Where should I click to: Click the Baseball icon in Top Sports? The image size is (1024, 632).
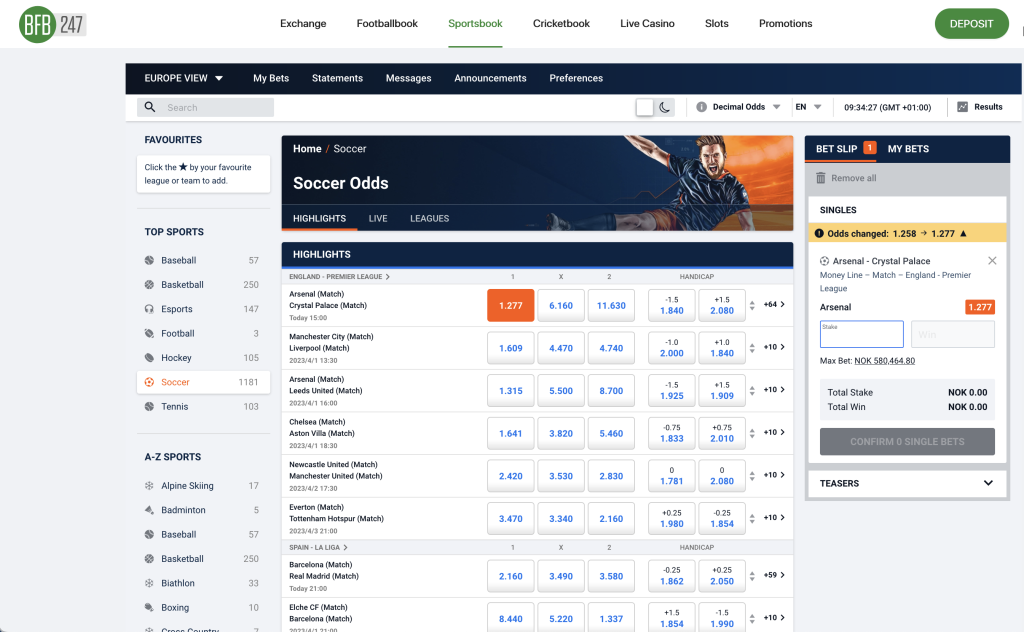pos(149,260)
